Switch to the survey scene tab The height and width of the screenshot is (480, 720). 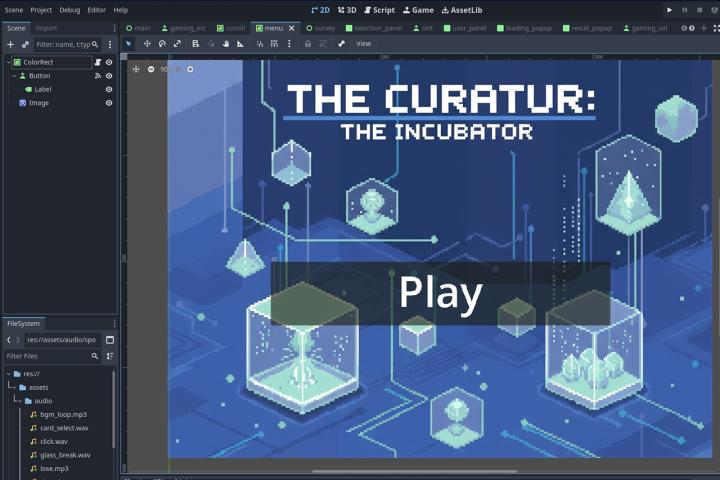click(321, 28)
